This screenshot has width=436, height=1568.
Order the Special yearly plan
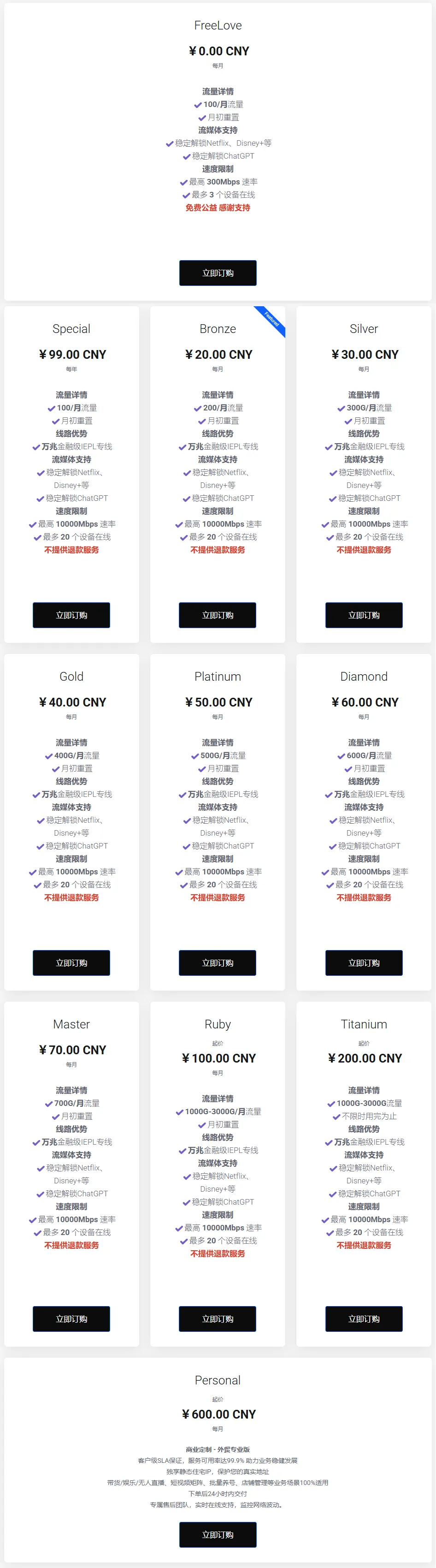tap(71, 615)
